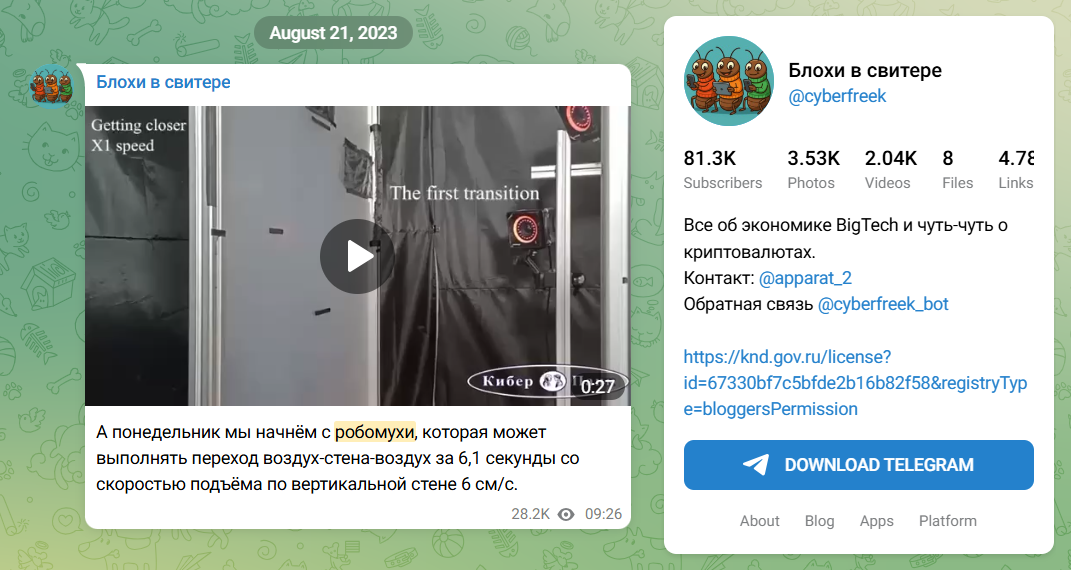Switch to the Files tab
This screenshot has height=570, width=1071.
[x=957, y=169]
